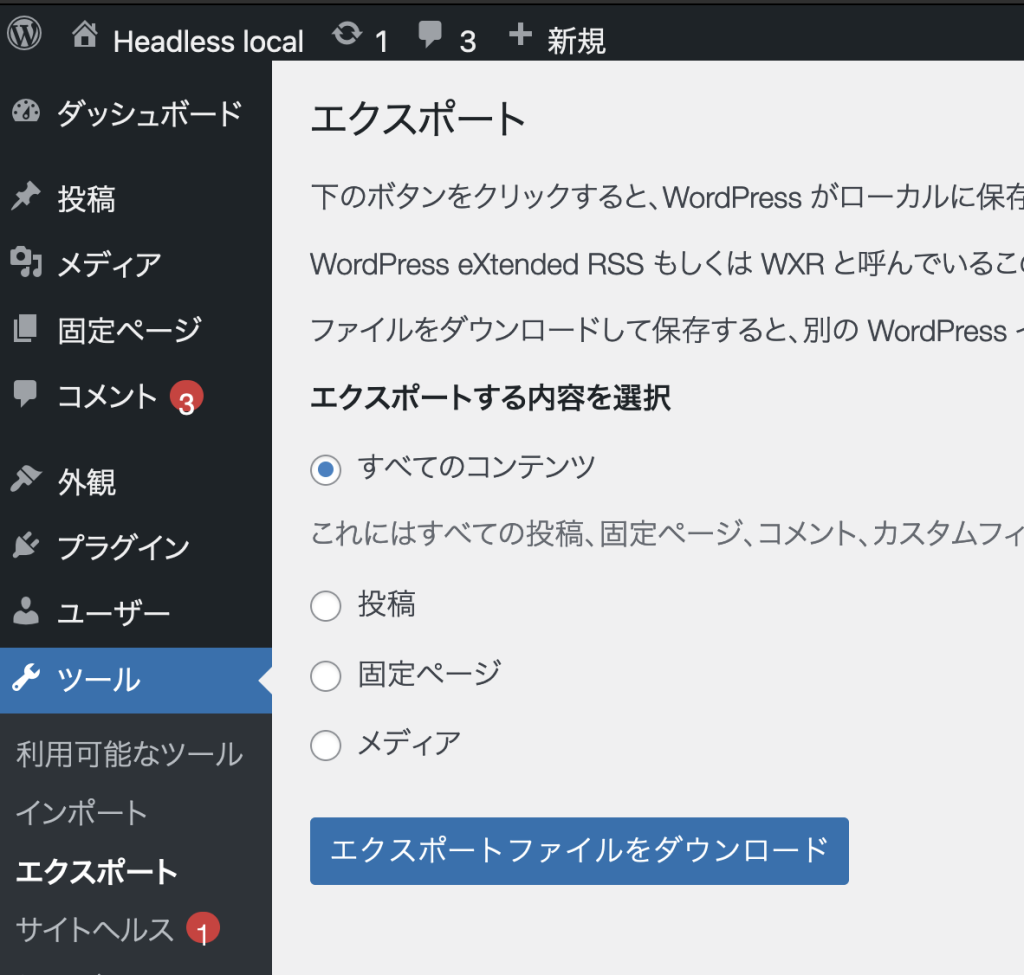Click the red 1 badge beside サイトヘルス
Viewport: 1024px width, 975px height.
click(x=203, y=928)
